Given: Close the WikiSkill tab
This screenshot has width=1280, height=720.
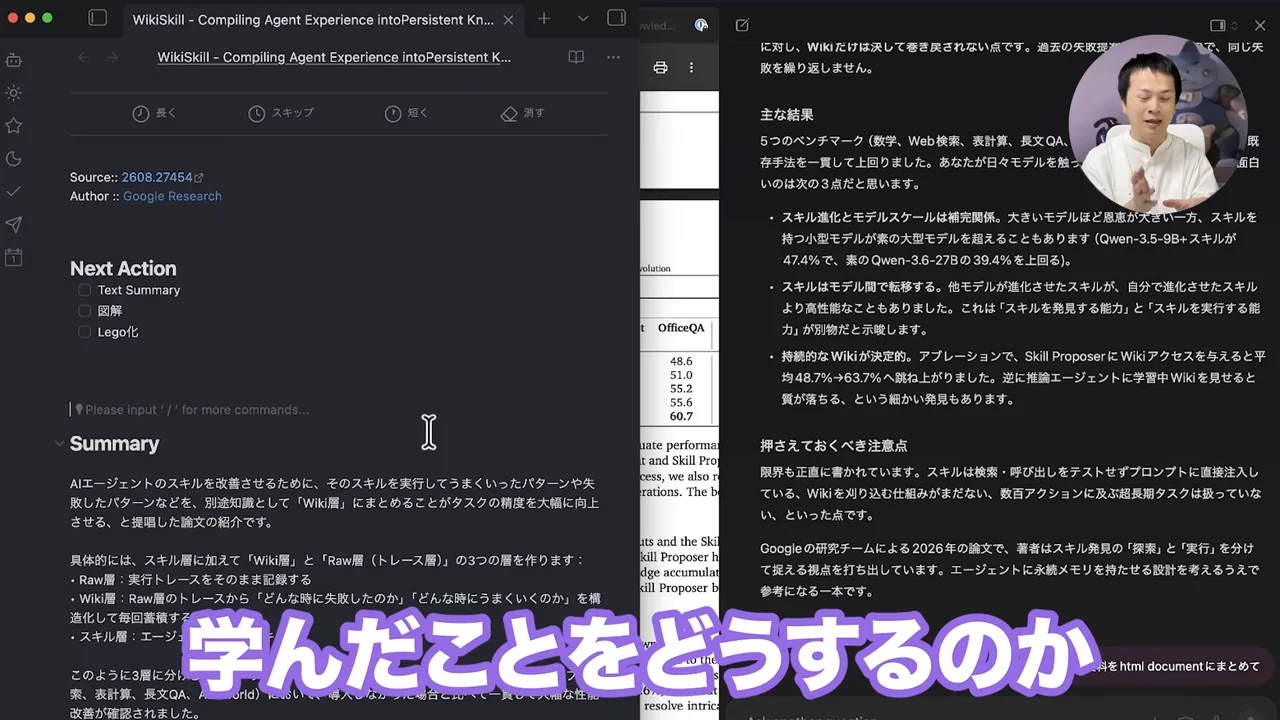Looking at the screenshot, I should (x=508, y=19).
